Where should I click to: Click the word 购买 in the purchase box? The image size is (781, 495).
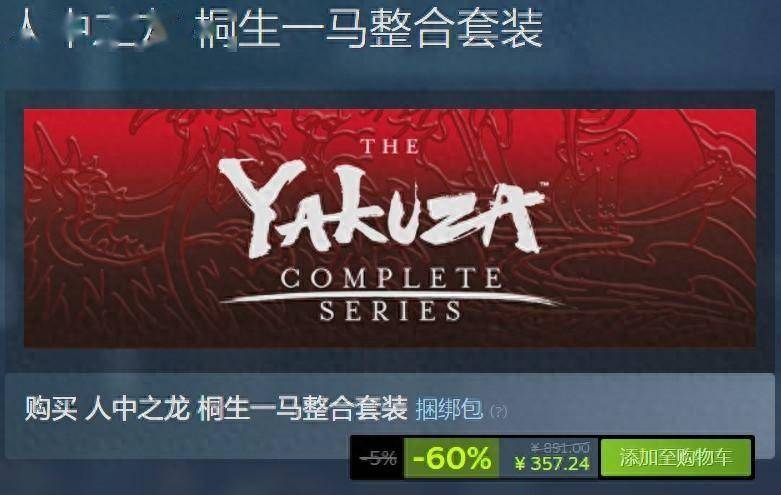tap(51, 409)
